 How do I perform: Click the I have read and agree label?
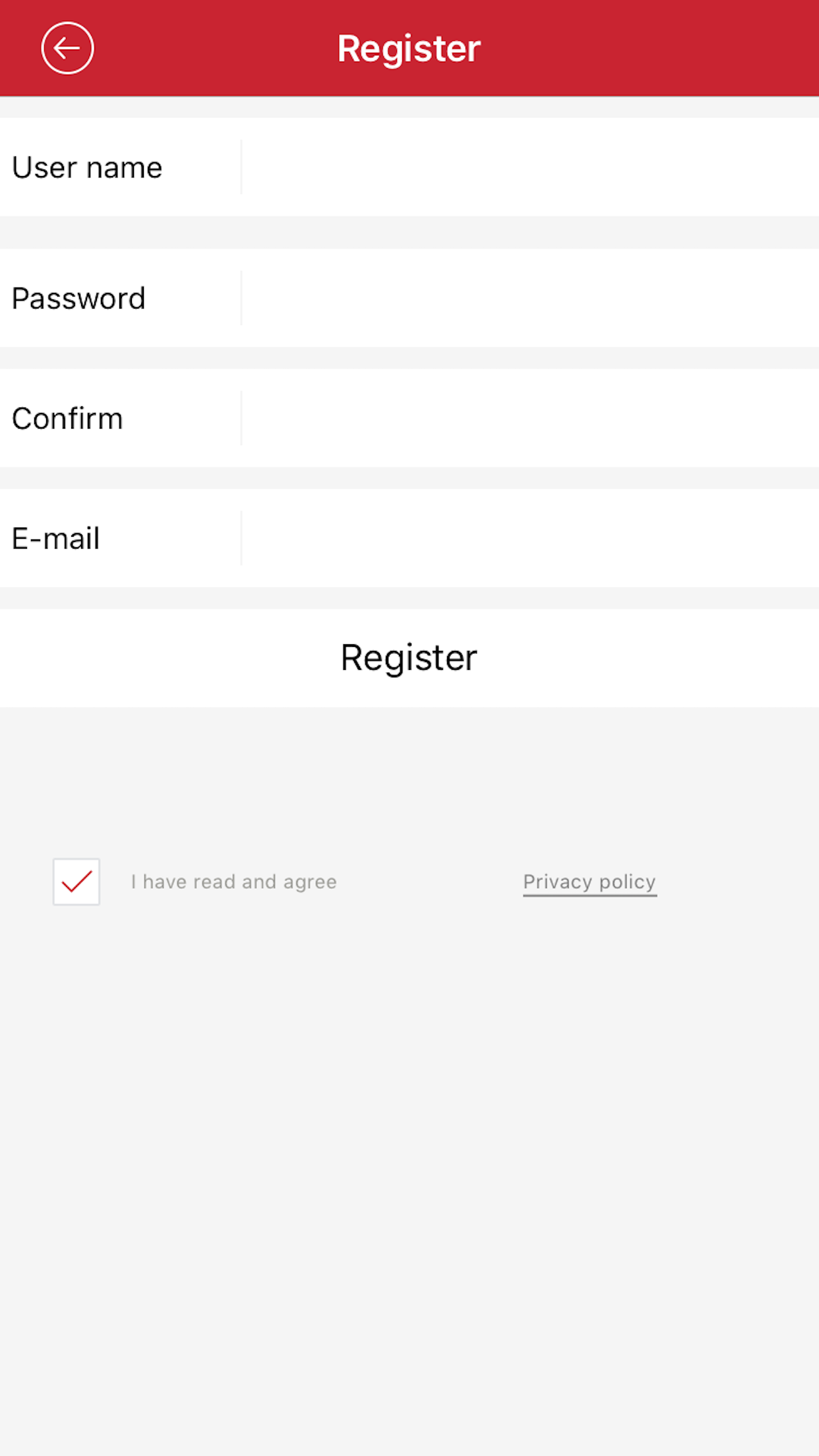[233, 882]
